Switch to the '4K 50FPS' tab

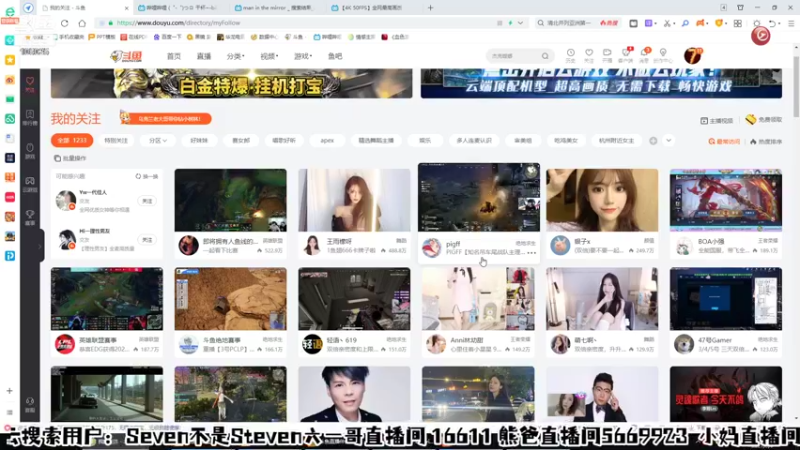(370, 8)
